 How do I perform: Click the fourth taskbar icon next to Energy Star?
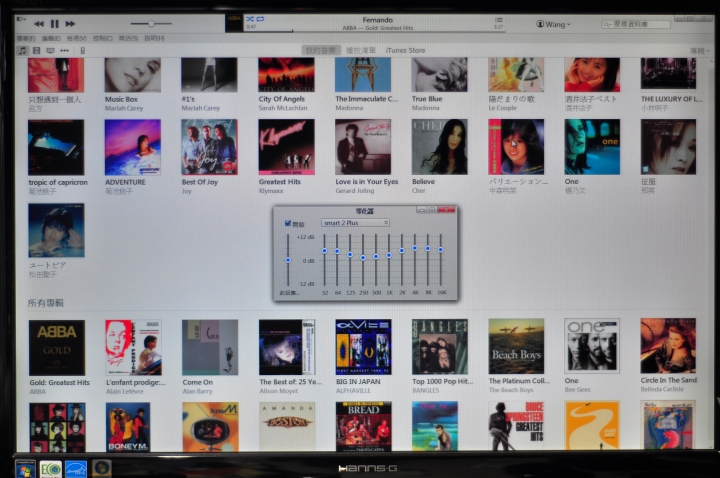pos(102,469)
